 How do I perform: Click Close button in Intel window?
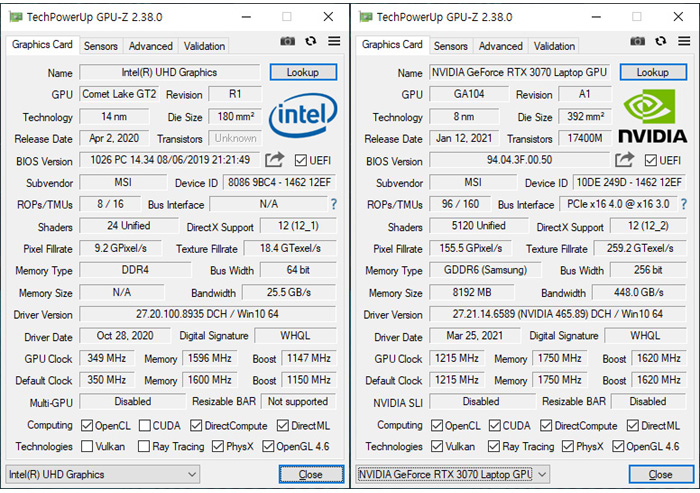tap(311, 474)
